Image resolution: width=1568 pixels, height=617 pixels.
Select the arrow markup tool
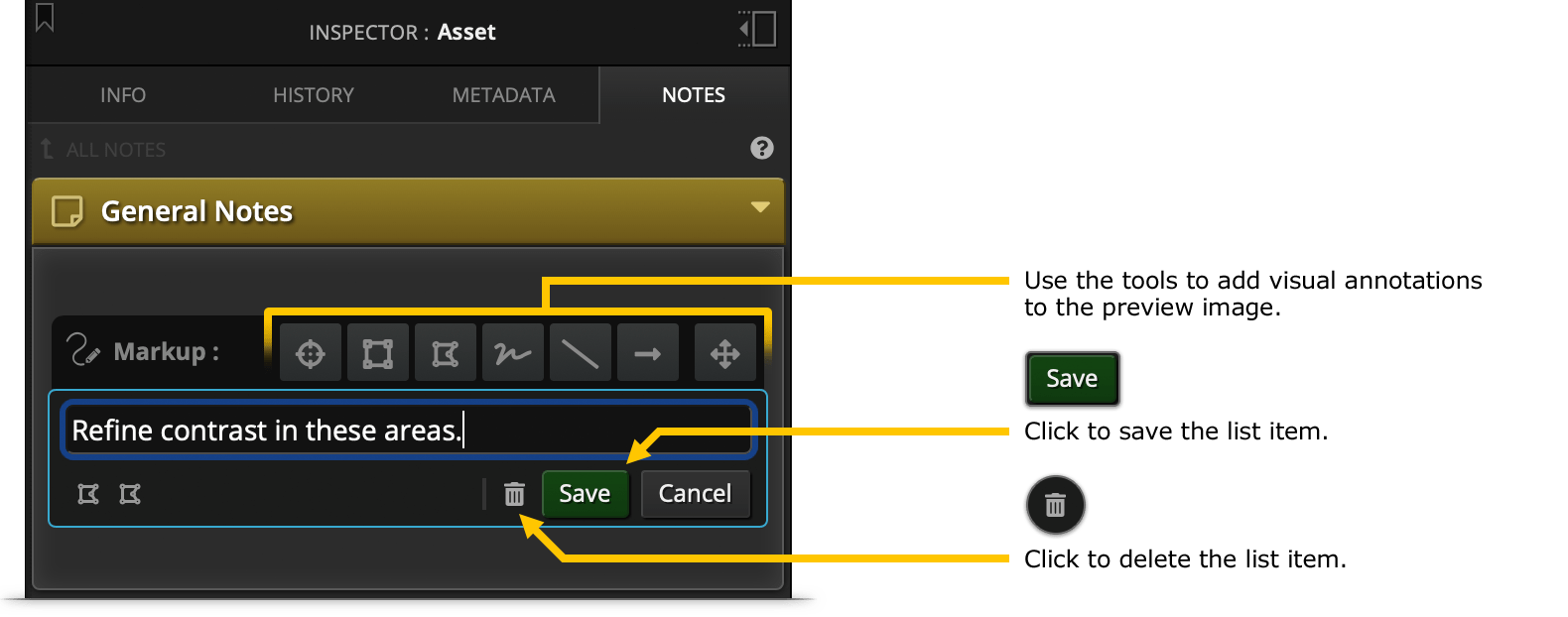pos(648,353)
